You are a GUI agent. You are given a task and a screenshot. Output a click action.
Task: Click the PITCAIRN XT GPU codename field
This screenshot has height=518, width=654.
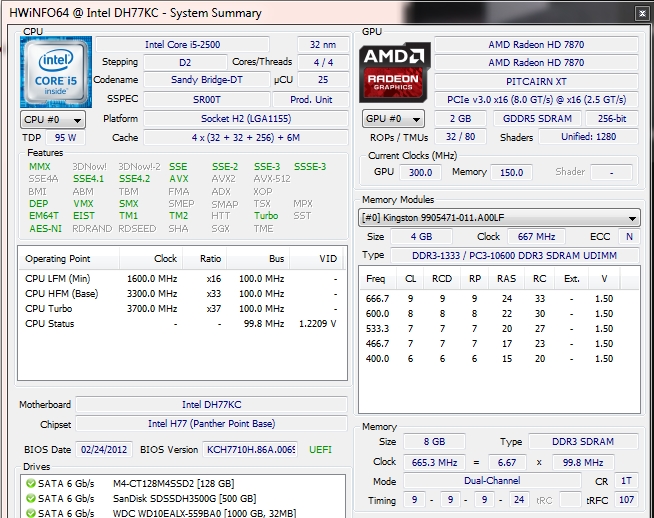pyautogui.click(x=536, y=81)
